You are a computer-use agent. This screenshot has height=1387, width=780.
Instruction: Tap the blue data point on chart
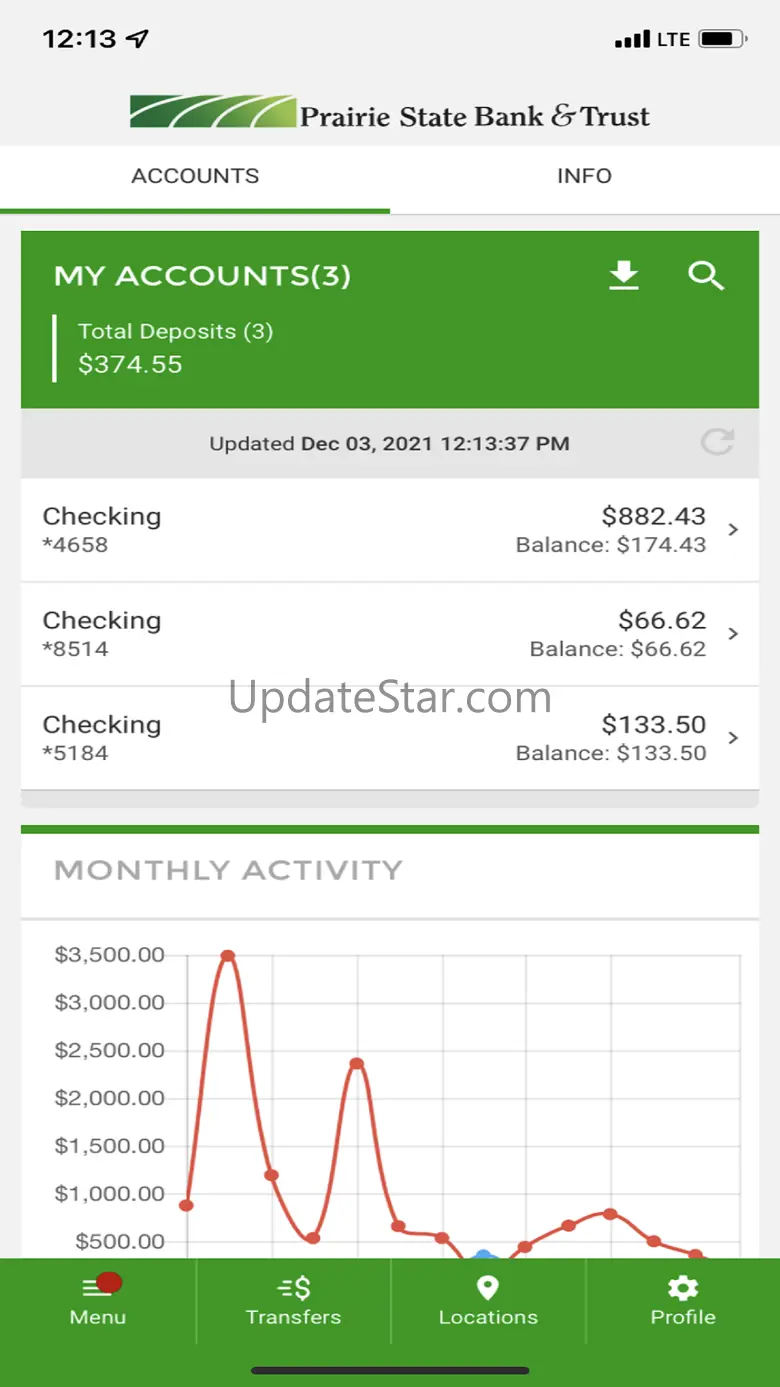(484, 1256)
